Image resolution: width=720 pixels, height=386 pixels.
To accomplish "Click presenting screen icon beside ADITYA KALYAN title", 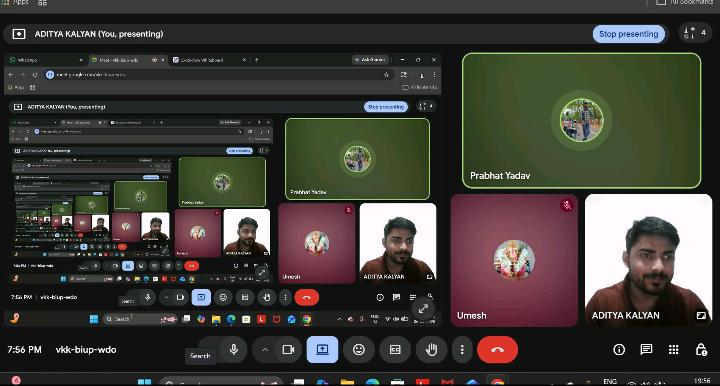I will click(x=19, y=34).
